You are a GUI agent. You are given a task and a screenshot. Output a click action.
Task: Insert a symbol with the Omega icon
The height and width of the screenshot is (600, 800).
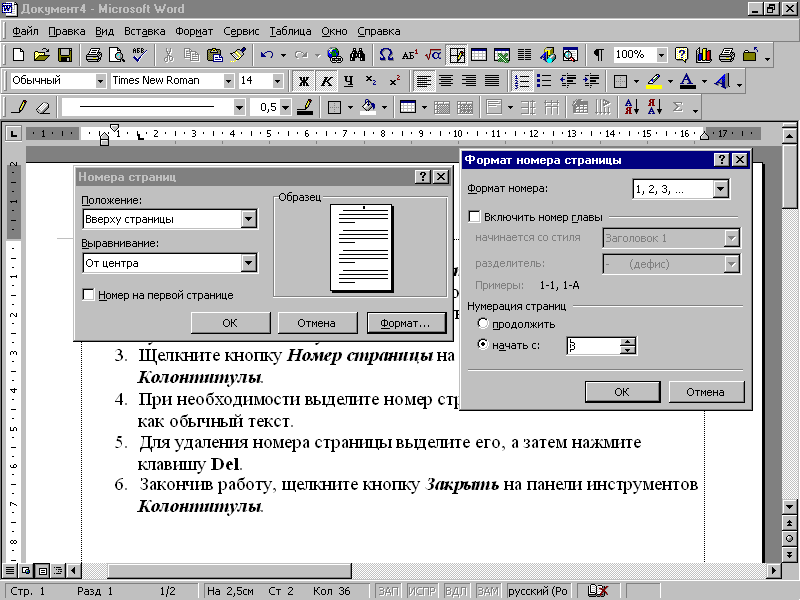point(386,55)
